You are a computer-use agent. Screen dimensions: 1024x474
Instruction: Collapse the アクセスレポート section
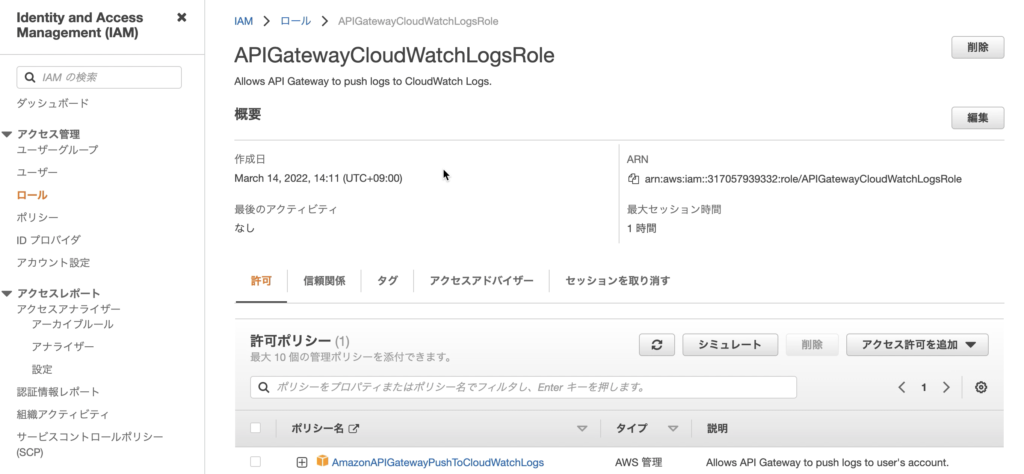coord(7,294)
